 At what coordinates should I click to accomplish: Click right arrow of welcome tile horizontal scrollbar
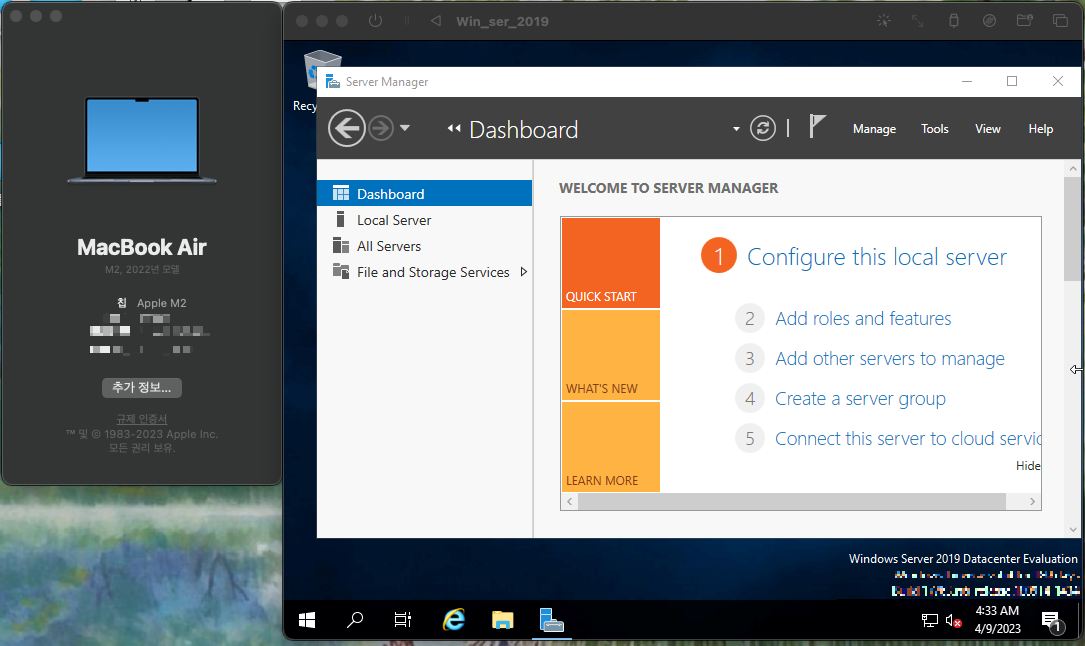[x=1032, y=501]
